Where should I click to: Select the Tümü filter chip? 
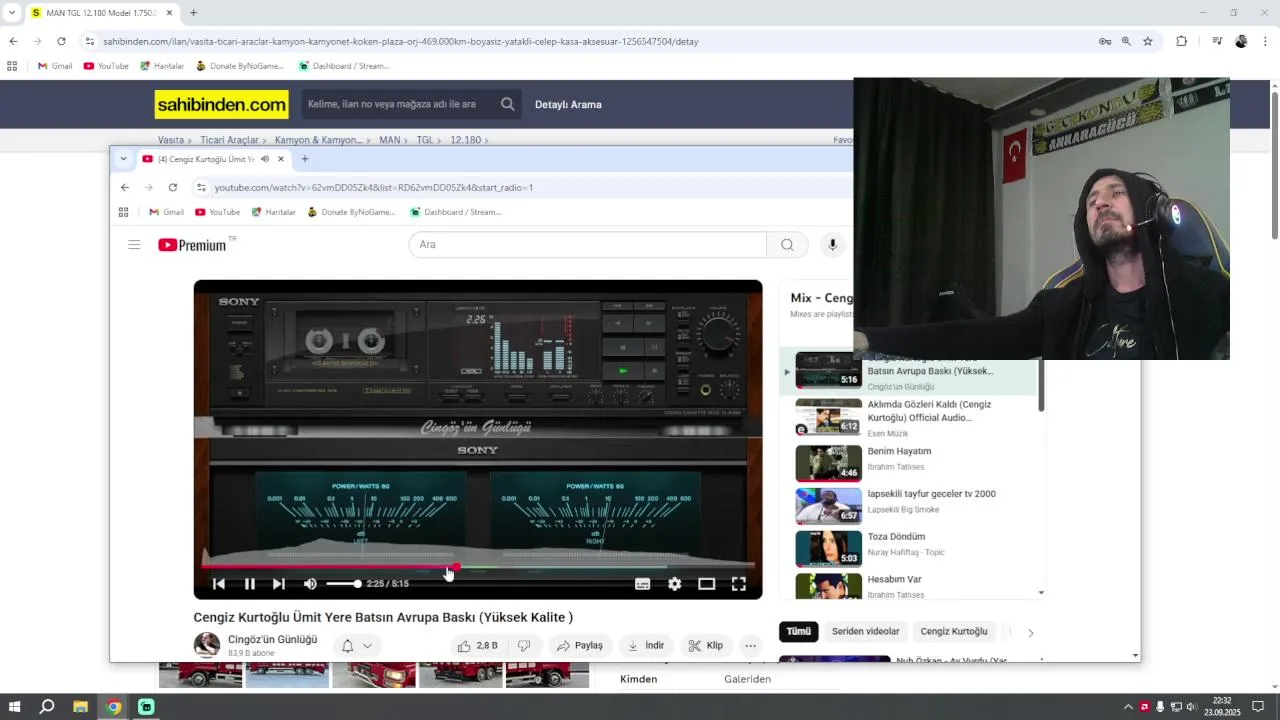click(798, 631)
